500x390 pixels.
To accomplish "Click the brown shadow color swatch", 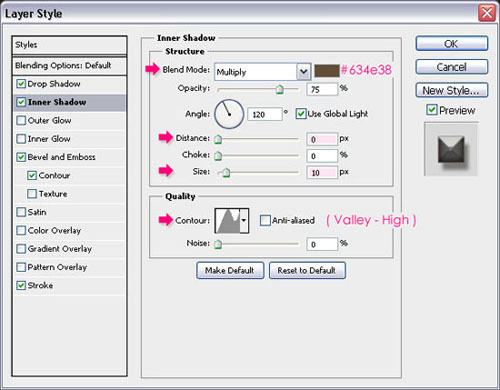I will coord(327,71).
